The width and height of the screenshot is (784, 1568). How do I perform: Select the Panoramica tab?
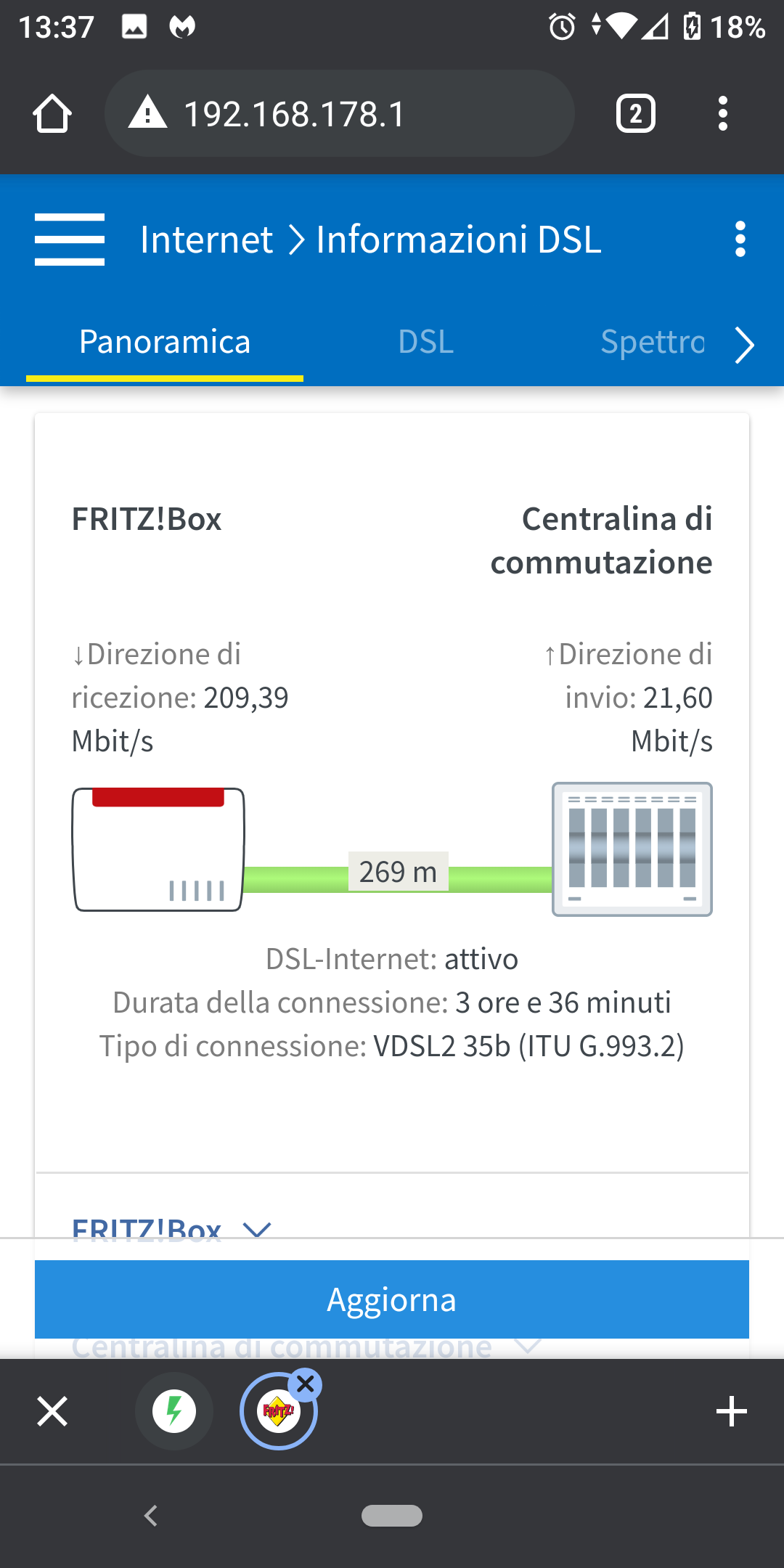click(x=165, y=342)
